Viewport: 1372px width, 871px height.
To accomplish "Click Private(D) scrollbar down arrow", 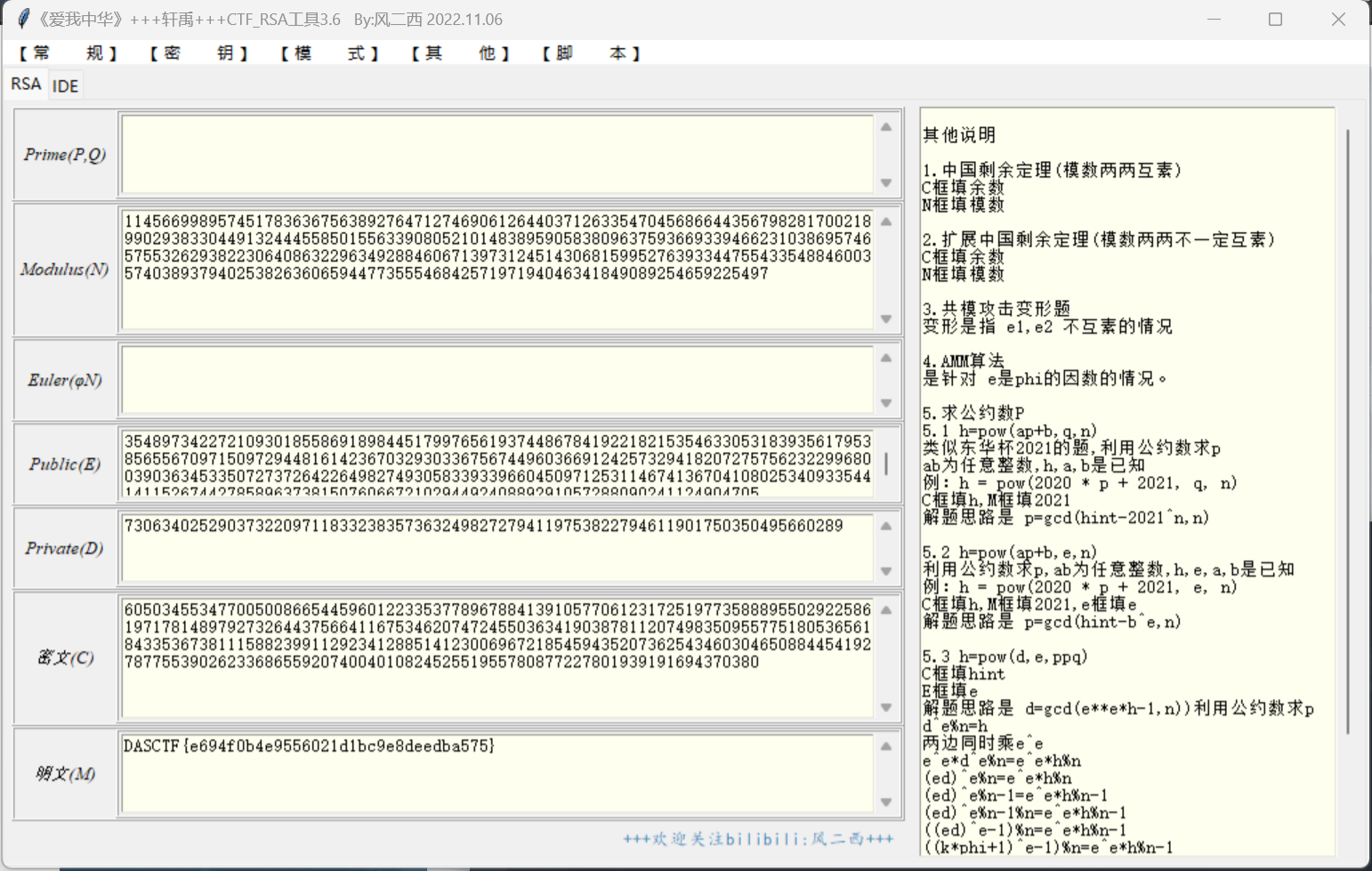I will tap(886, 571).
